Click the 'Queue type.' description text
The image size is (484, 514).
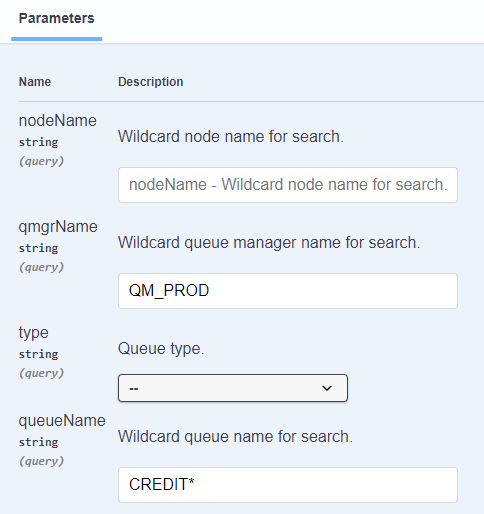coord(161,349)
